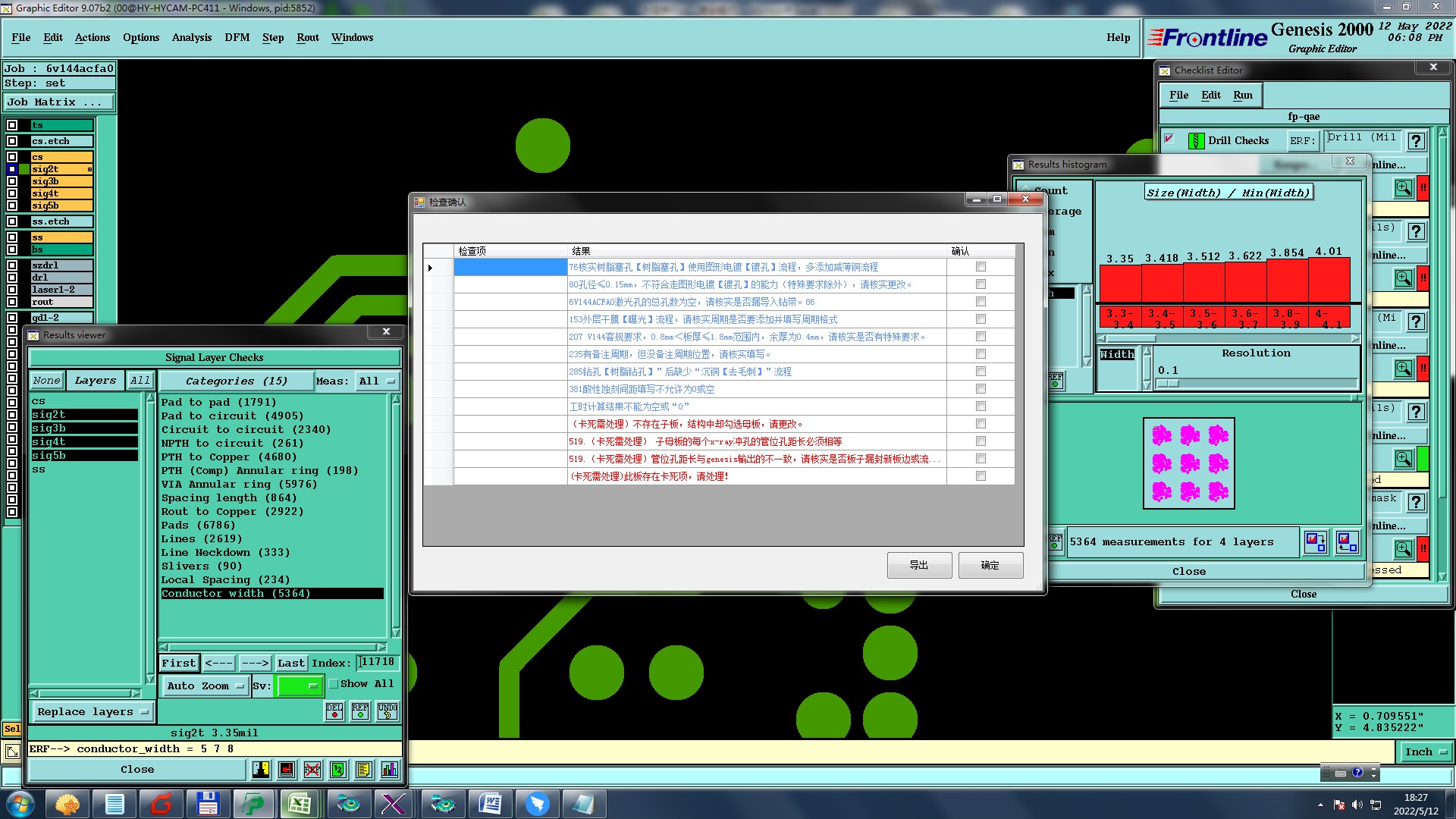Image resolution: width=1456 pixels, height=819 pixels.
Task: Open Excel from the taskbar
Action: coord(299,804)
